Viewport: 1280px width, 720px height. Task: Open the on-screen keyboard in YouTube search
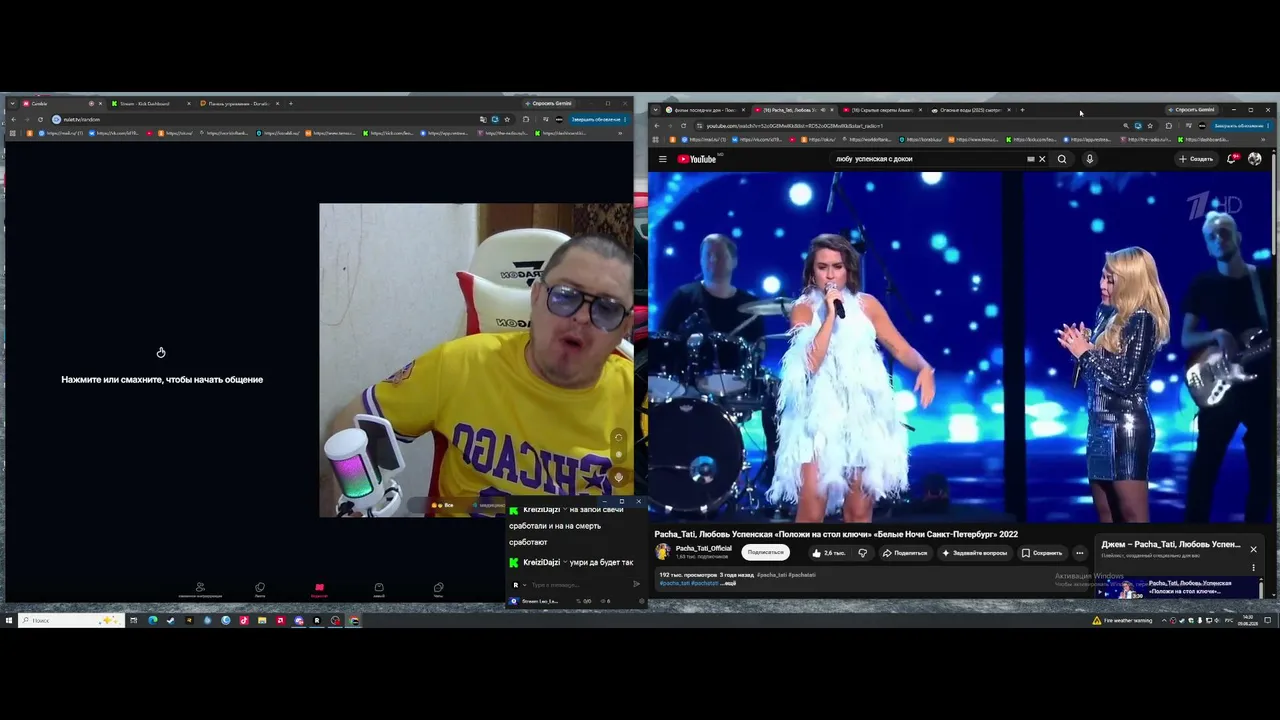(1031, 159)
